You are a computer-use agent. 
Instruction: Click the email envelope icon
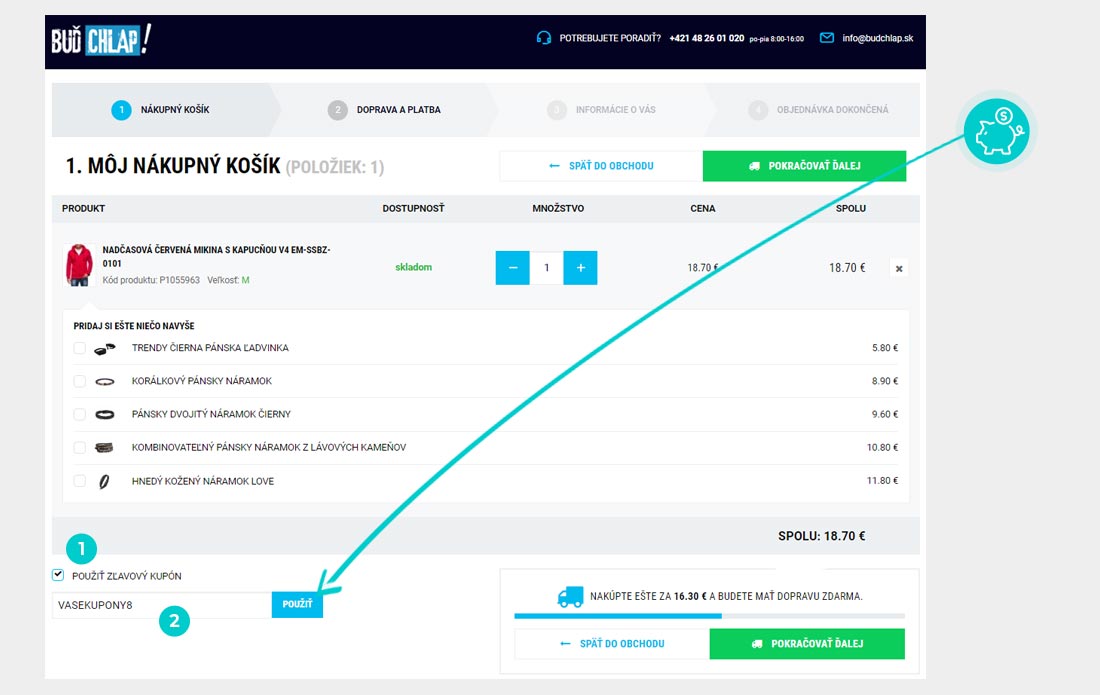826,38
